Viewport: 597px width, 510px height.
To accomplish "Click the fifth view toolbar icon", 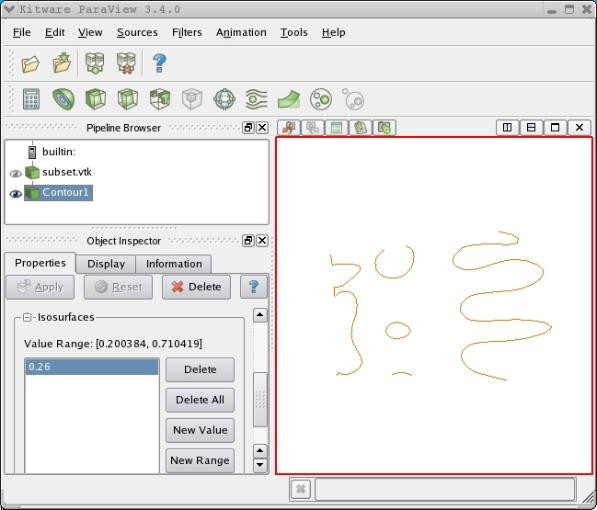I will coord(385,127).
